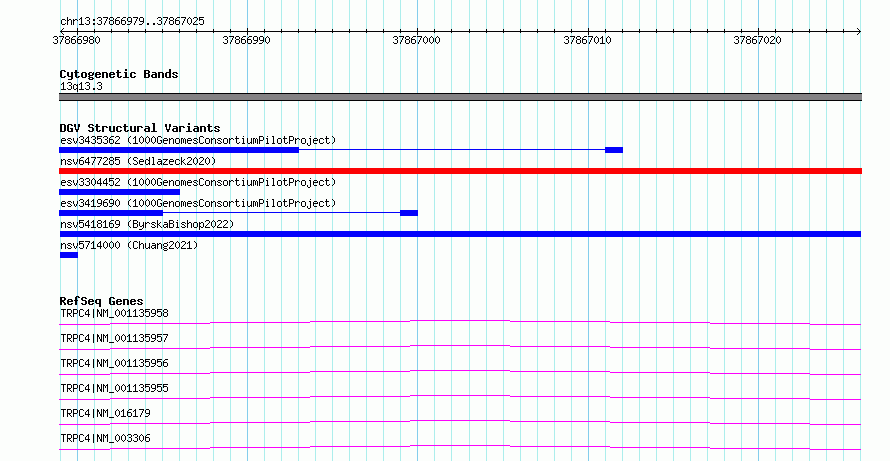The height and width of the screenshot is (461, 890).
Task: Click ruler tick label 37867010
Action: tap(587, 40)
